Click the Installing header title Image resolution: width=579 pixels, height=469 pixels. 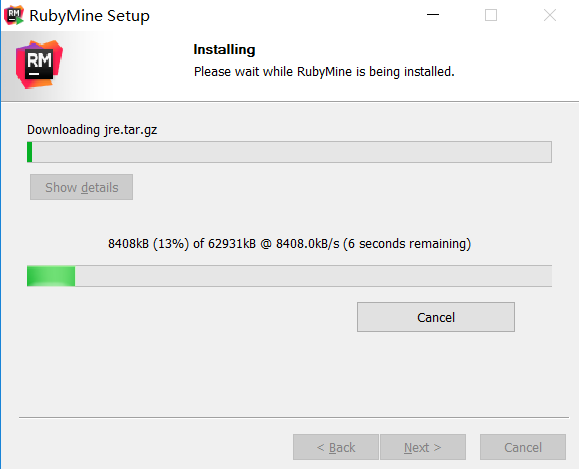click(x=224, y=49)
